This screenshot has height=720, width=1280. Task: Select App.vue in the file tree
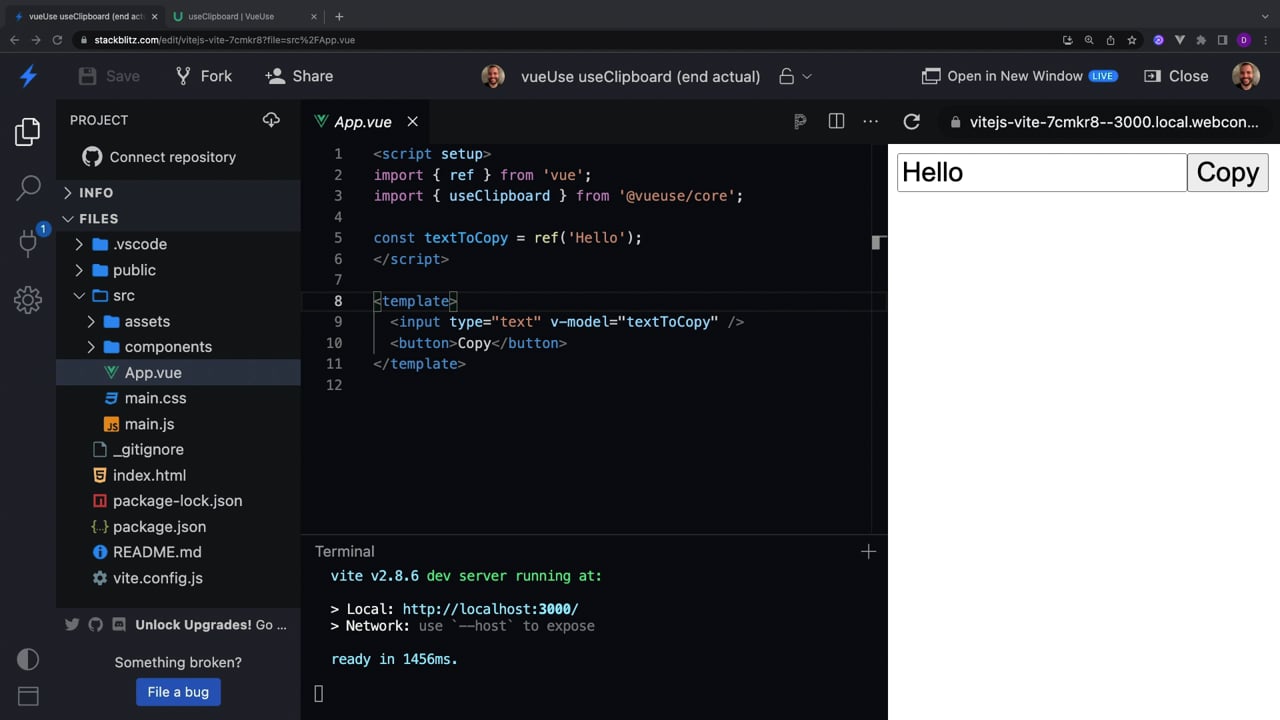(178, 372)
